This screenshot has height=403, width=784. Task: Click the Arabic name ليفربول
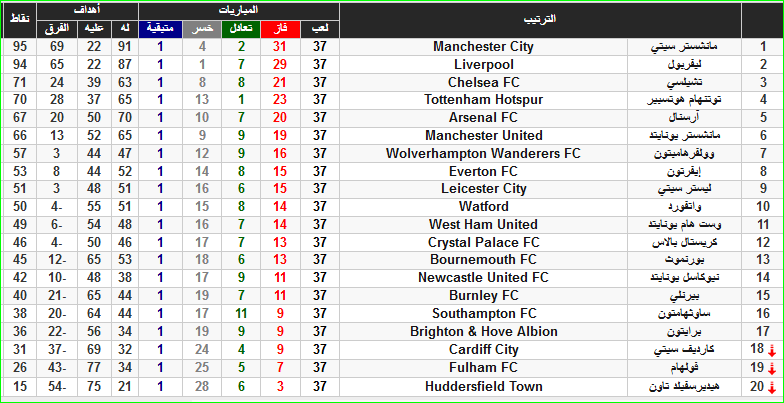click(x=684, y=65)
